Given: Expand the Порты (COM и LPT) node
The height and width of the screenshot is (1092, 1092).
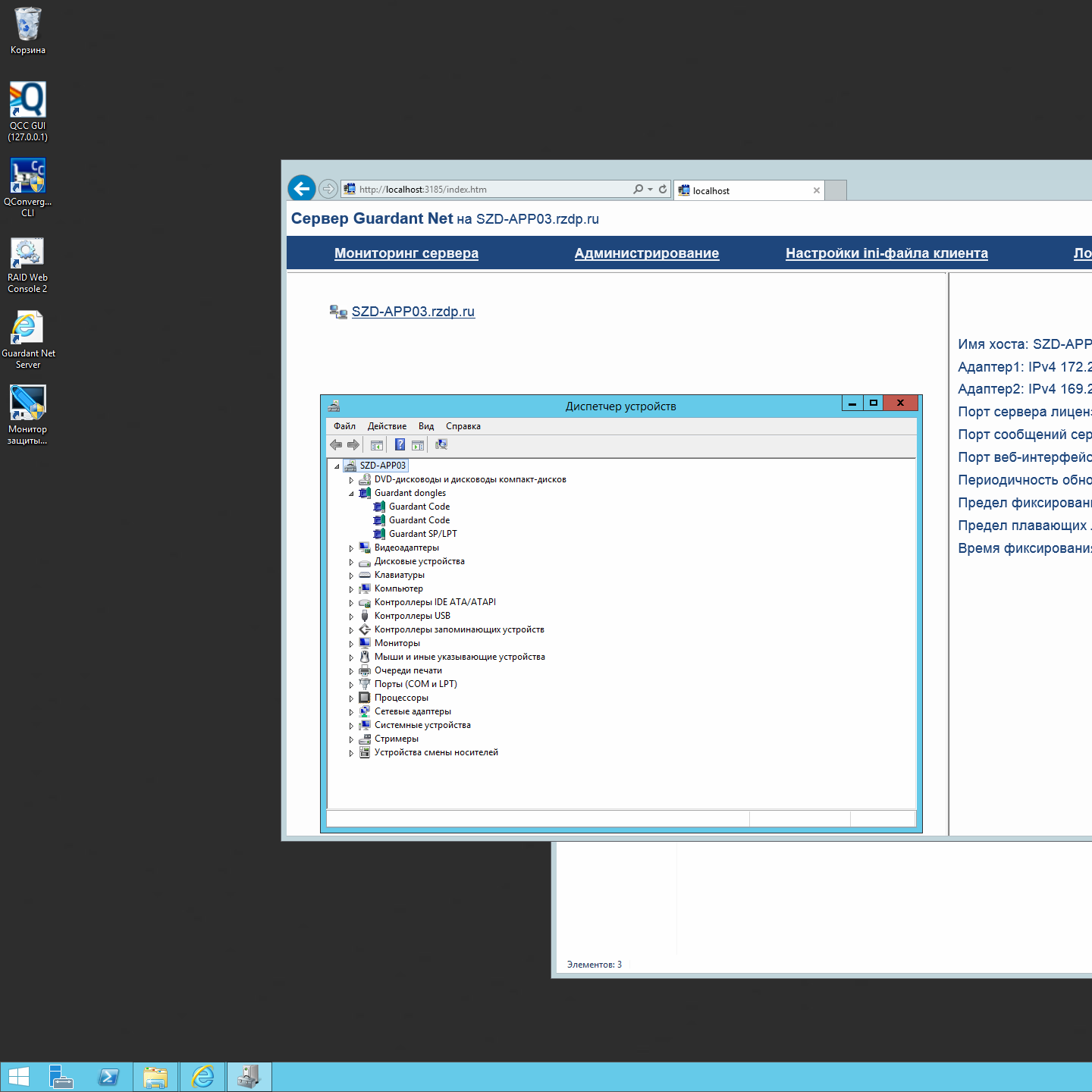Looking at the screenshot, I should click(351, 685).
